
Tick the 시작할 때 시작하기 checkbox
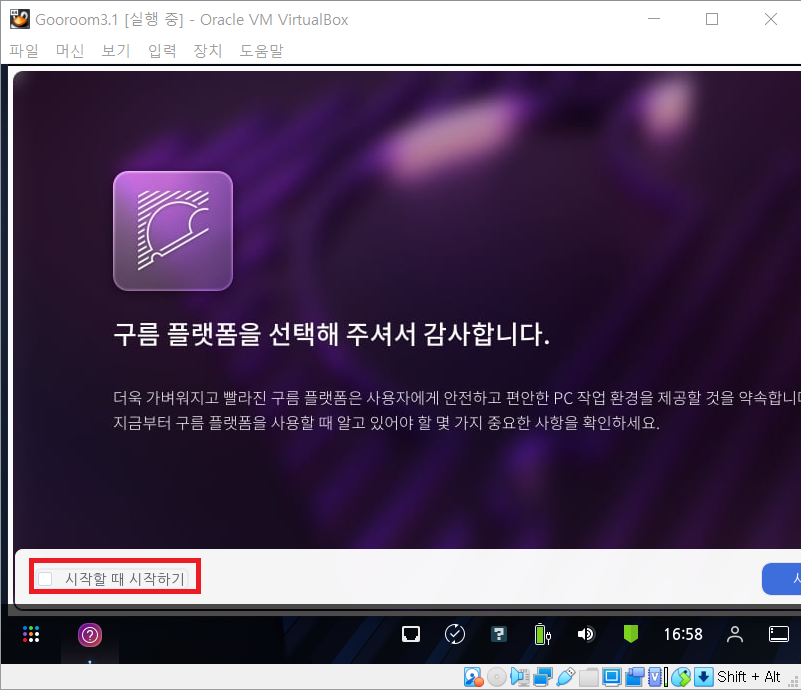pos(46,580)
